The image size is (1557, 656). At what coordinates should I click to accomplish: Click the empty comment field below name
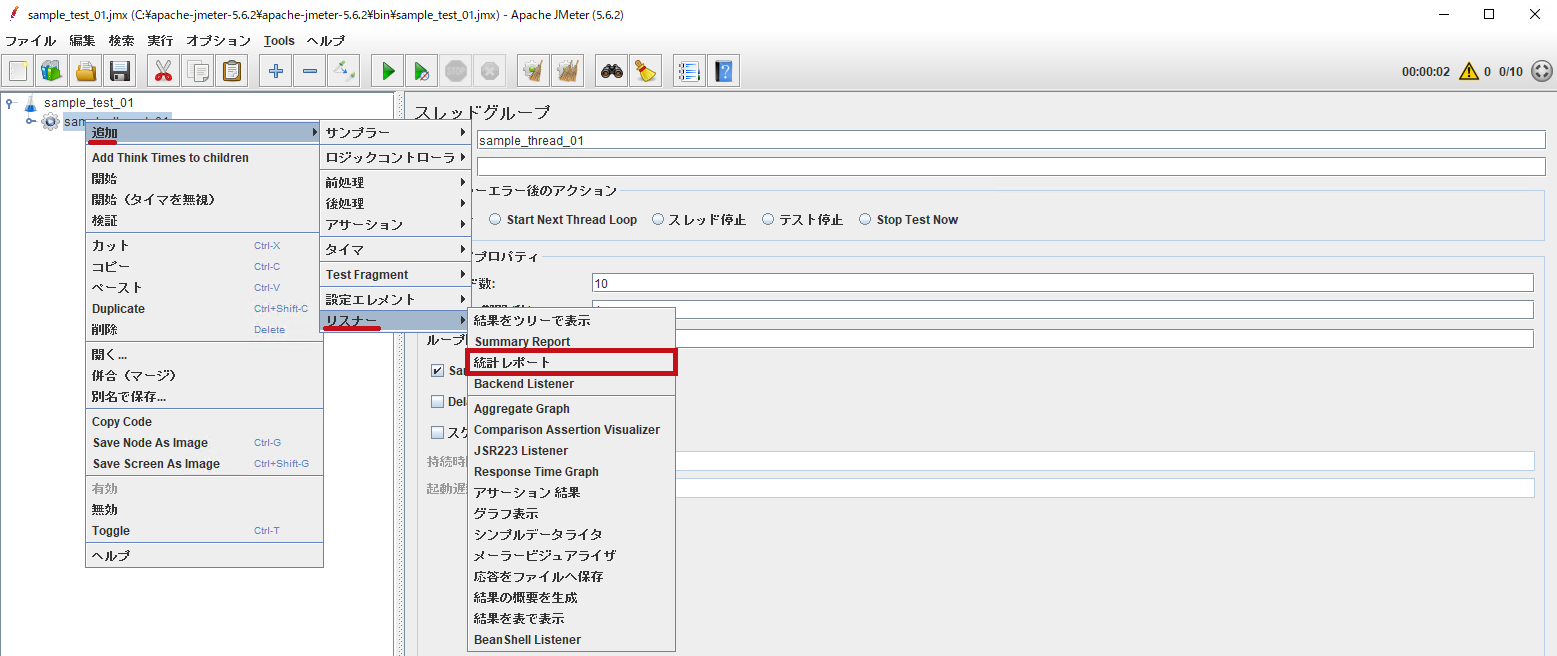(1011, 166)
